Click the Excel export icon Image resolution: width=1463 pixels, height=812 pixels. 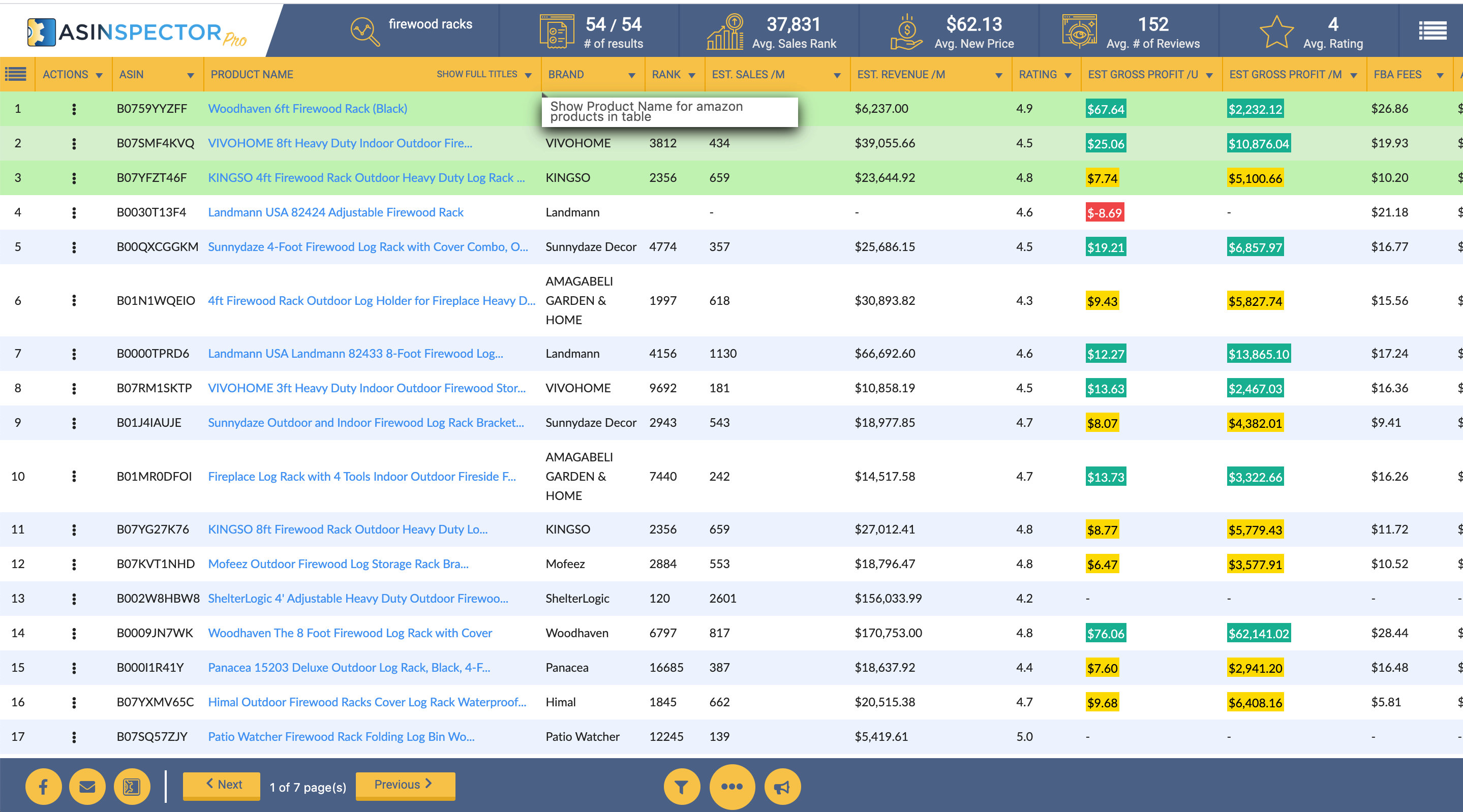pyautogui.click(x=132, y=787)
